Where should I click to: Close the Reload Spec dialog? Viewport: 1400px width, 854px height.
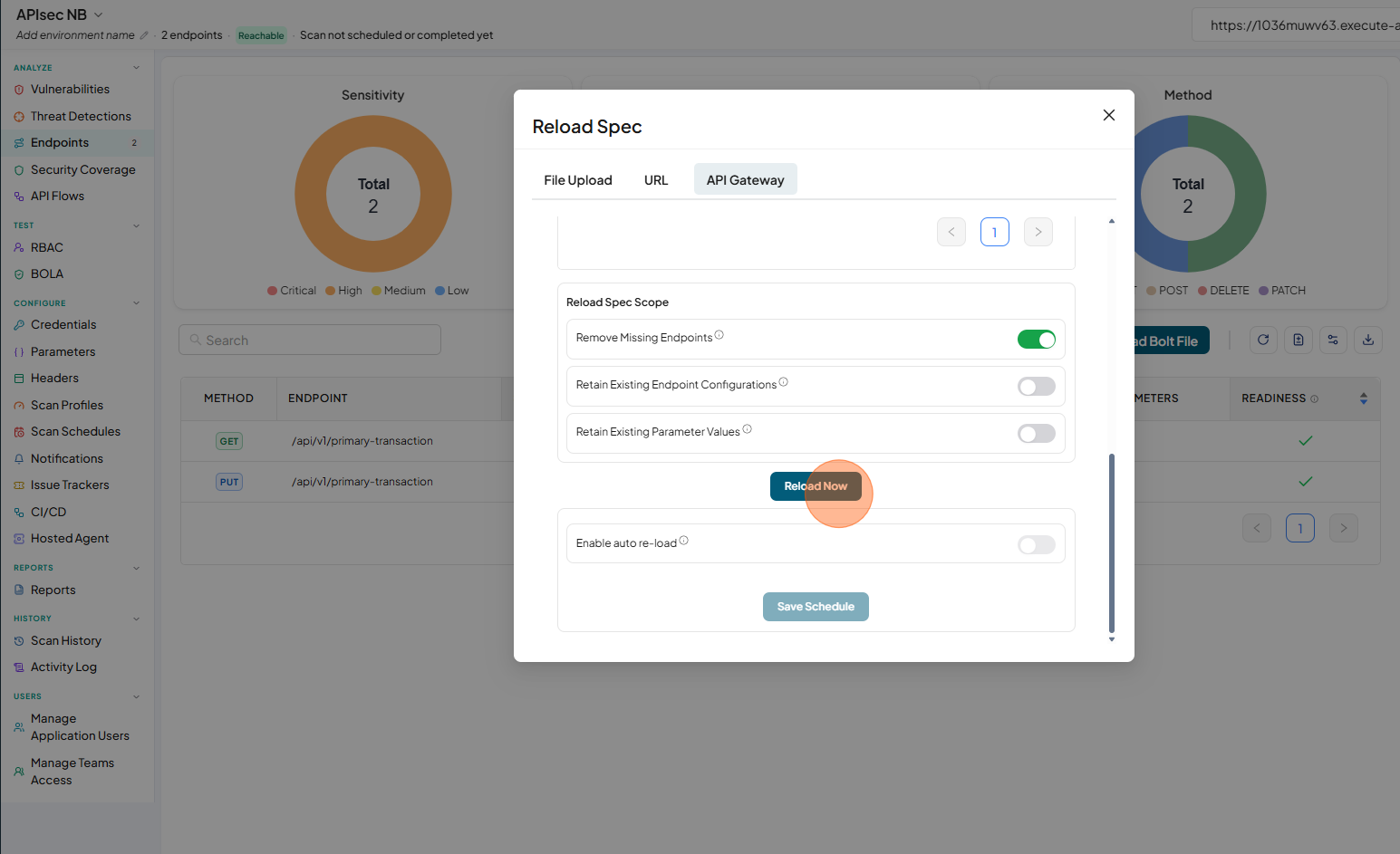[x=1109, y=115]
